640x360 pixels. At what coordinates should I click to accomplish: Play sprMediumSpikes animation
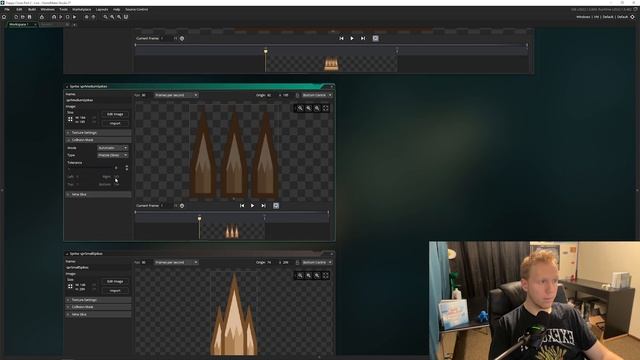252,206
